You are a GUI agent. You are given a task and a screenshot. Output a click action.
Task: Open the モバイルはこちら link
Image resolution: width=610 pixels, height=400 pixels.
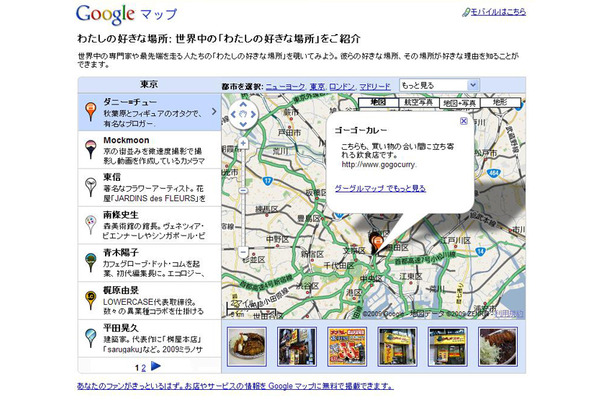point(498,12)
